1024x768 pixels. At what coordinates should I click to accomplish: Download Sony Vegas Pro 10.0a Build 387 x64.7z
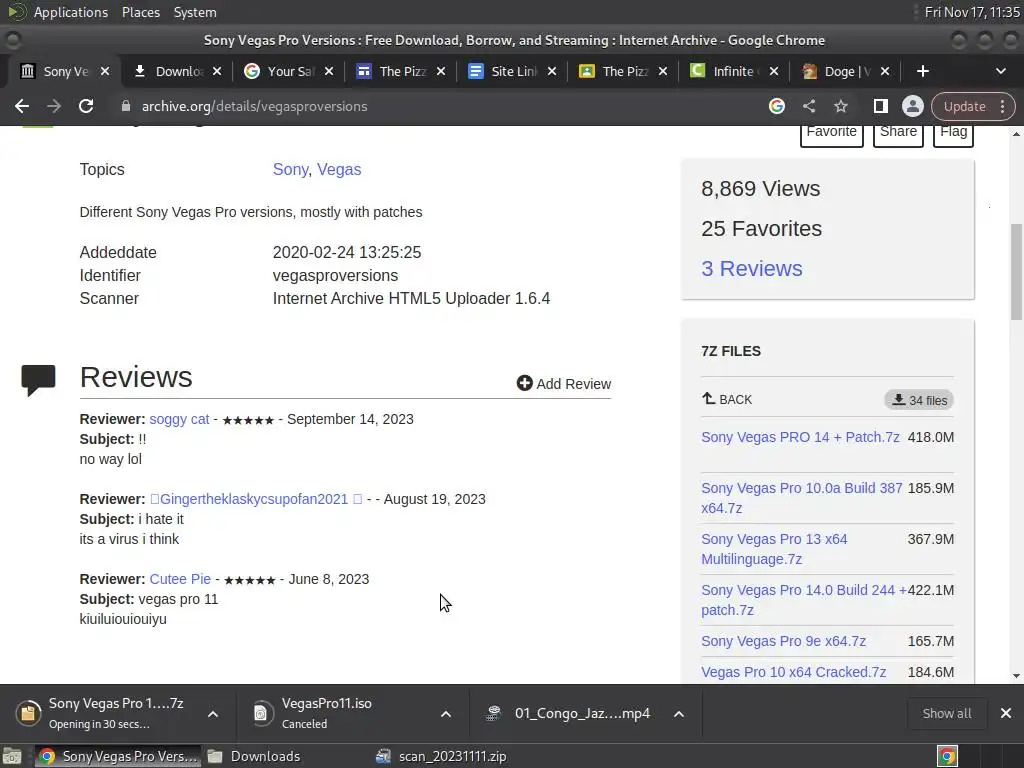tap(801, 498)
